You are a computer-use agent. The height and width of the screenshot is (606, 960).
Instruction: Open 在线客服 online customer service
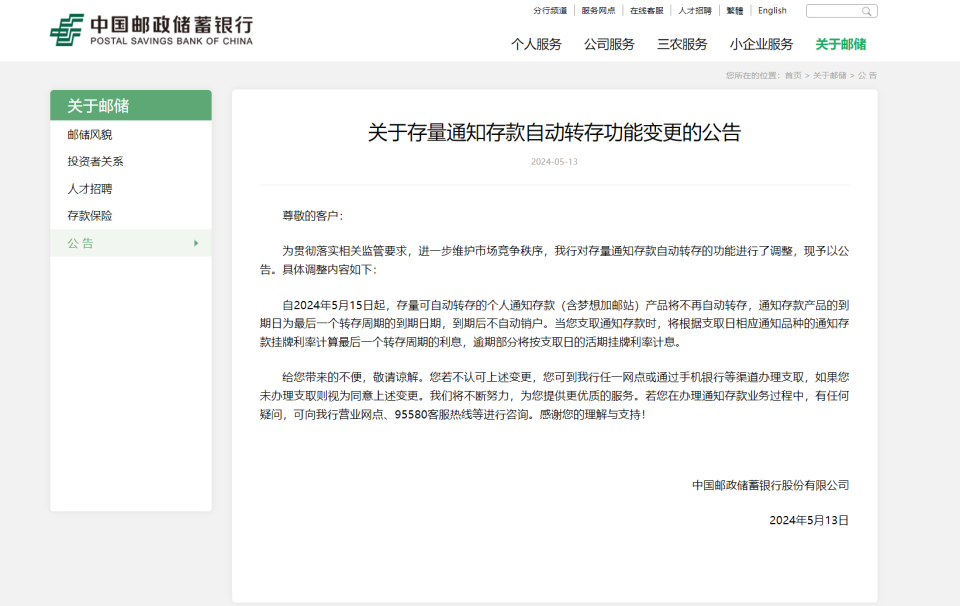(x=647, y=10)
